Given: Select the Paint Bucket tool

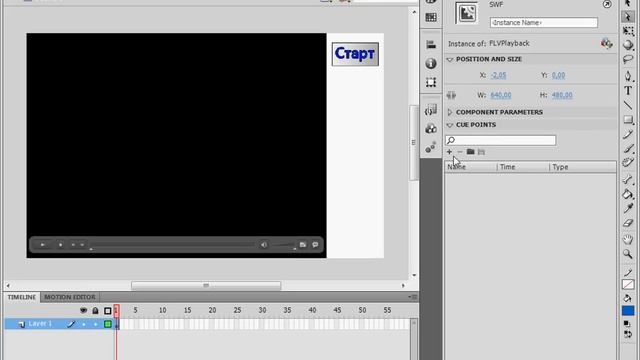Looking at the screenshot, I should [x=628, y=194].
